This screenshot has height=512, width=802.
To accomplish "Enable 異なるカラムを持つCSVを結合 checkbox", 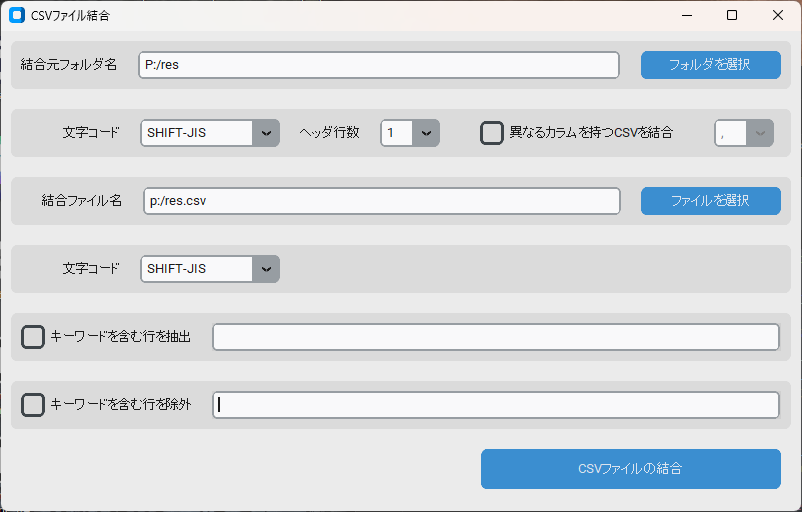I will coord(492,133).
